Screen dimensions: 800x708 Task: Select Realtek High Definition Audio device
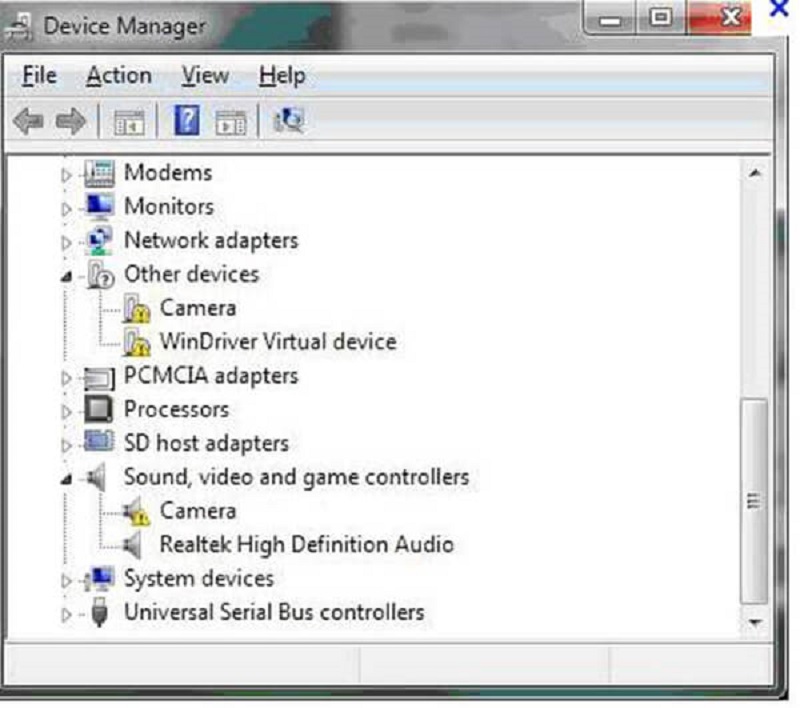point(306,545)
